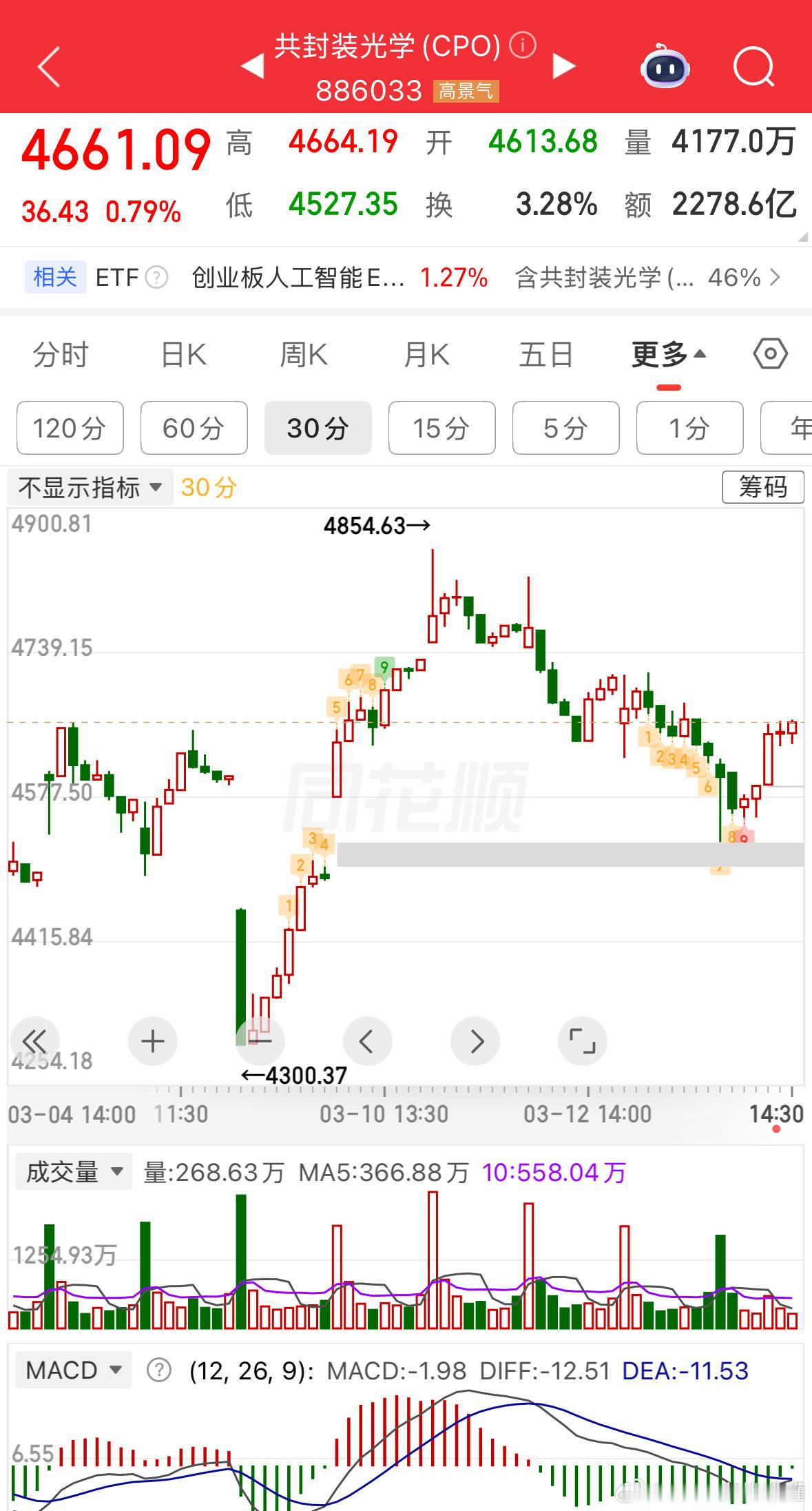This screenshot has height=1511, width=812.
Task: Click the info icon beside 共封装光学
Action: click(x=522, y=45)
